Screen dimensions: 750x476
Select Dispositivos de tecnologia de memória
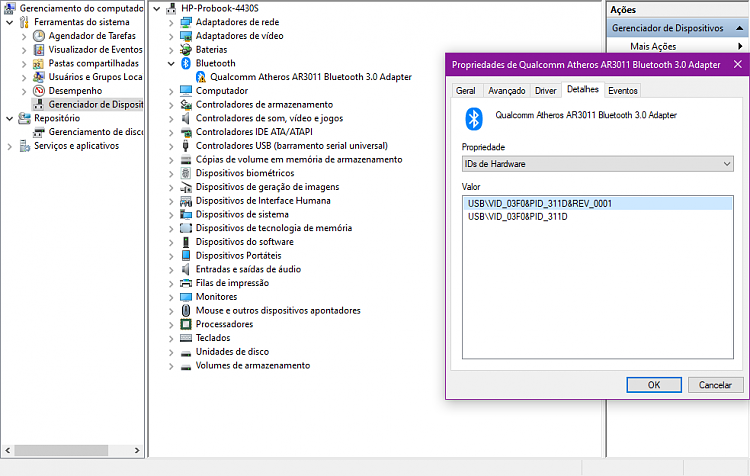pyautogui.click(x=274, y=228)
